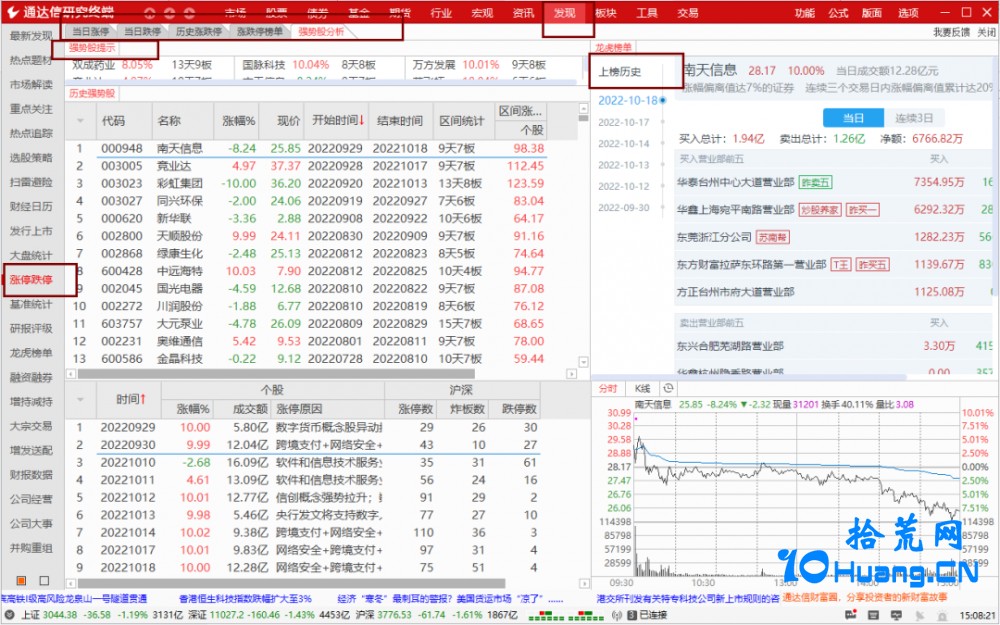Open the 版面 menu
This screenshot has width=1000, height=625.
point(872,13)
